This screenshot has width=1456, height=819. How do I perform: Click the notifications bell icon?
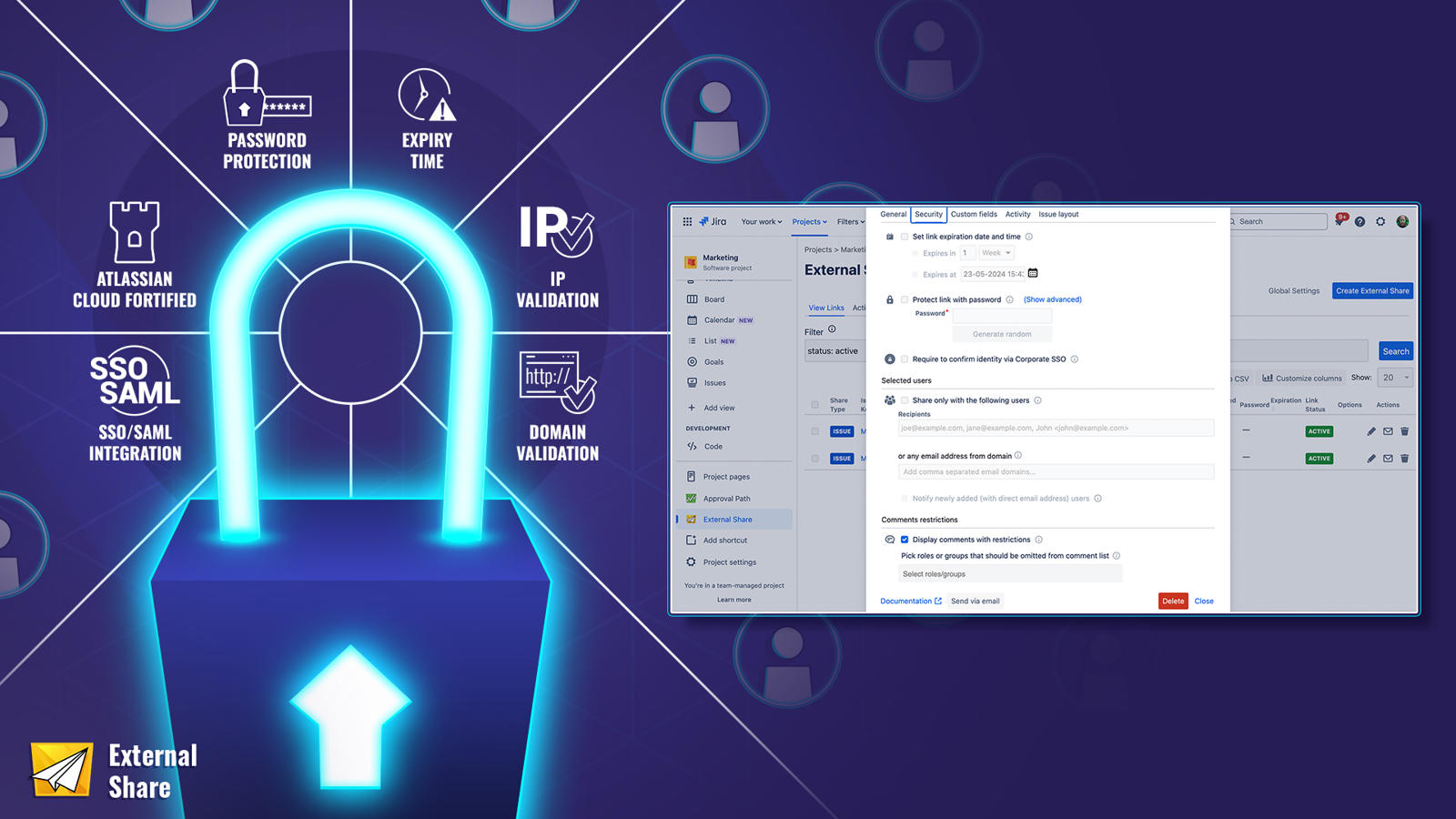pos(1338,221)
